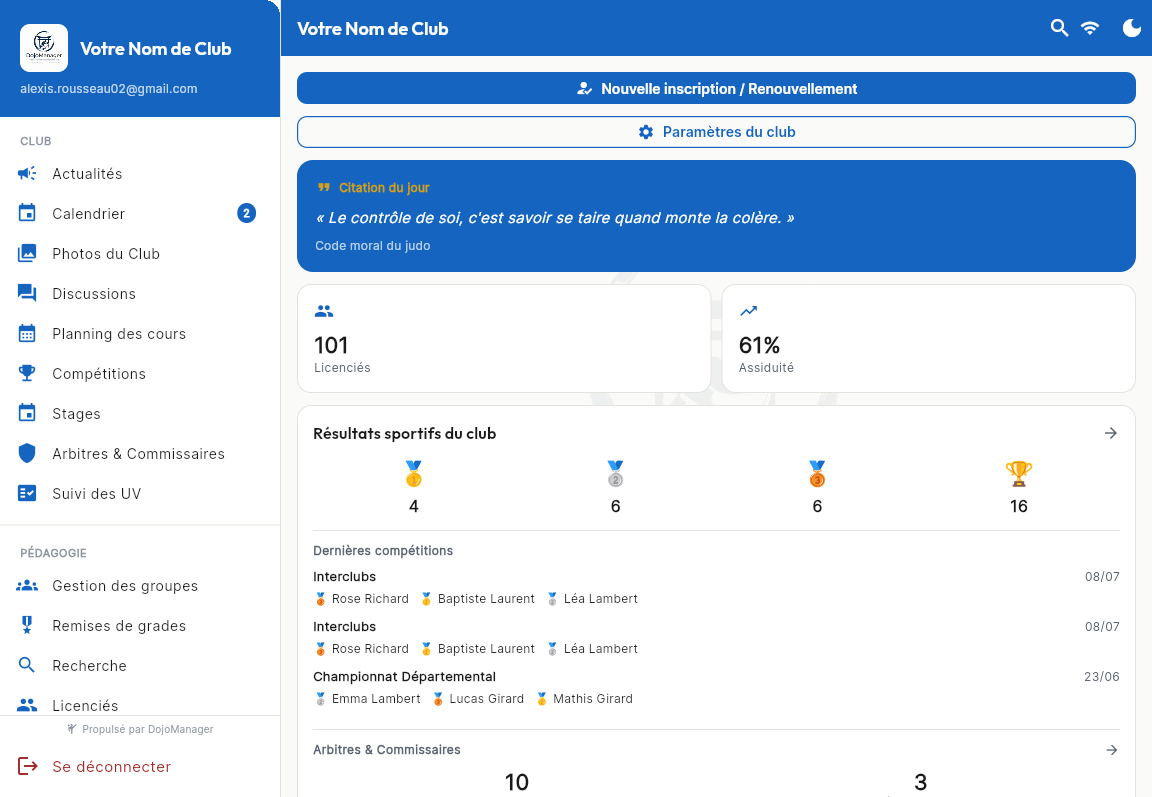Click the Citation du jour quote text
Image resolution: width=1152 pixels, height=797 pixels.
555,218
